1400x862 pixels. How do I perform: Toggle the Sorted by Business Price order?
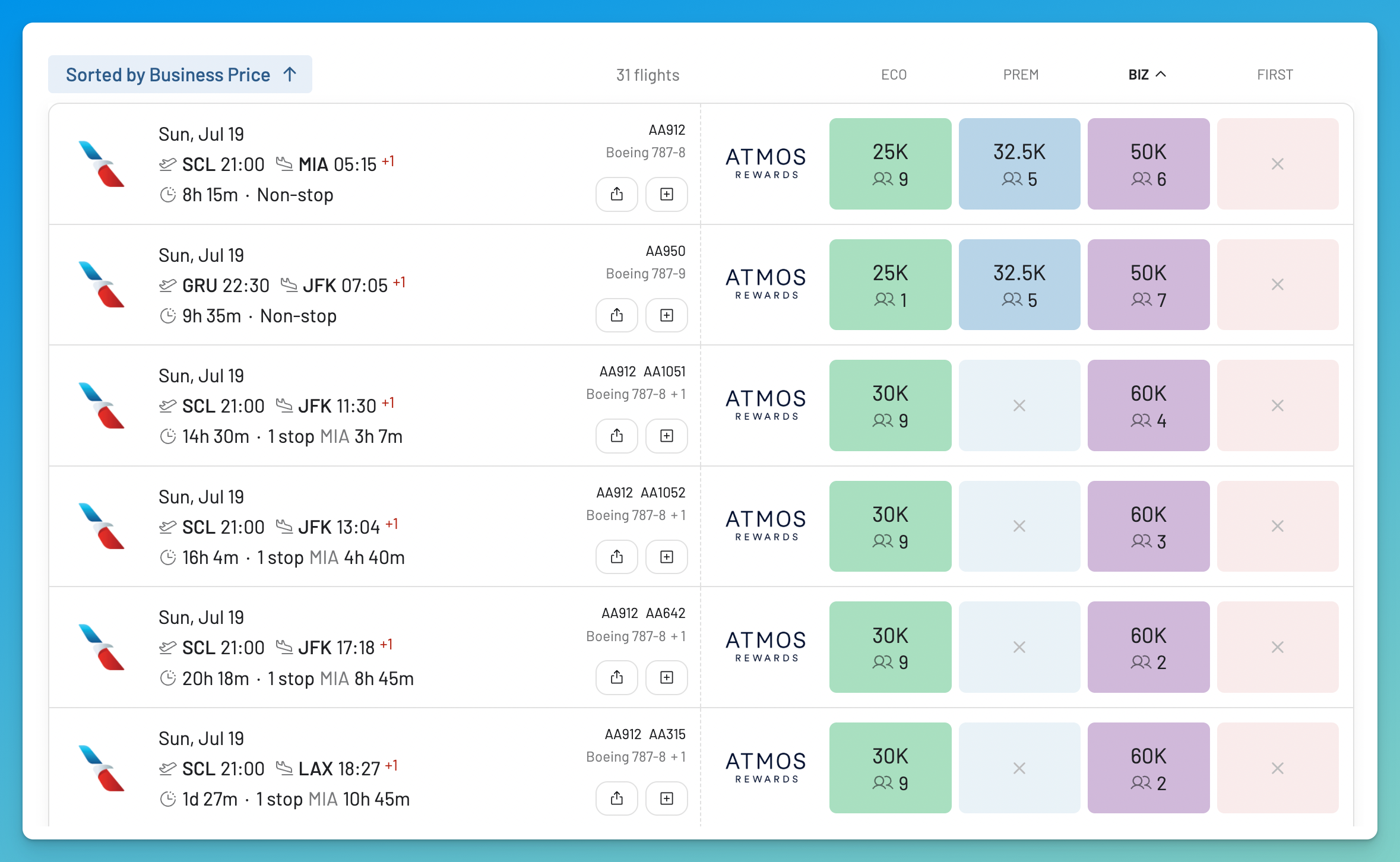(180, 74)
